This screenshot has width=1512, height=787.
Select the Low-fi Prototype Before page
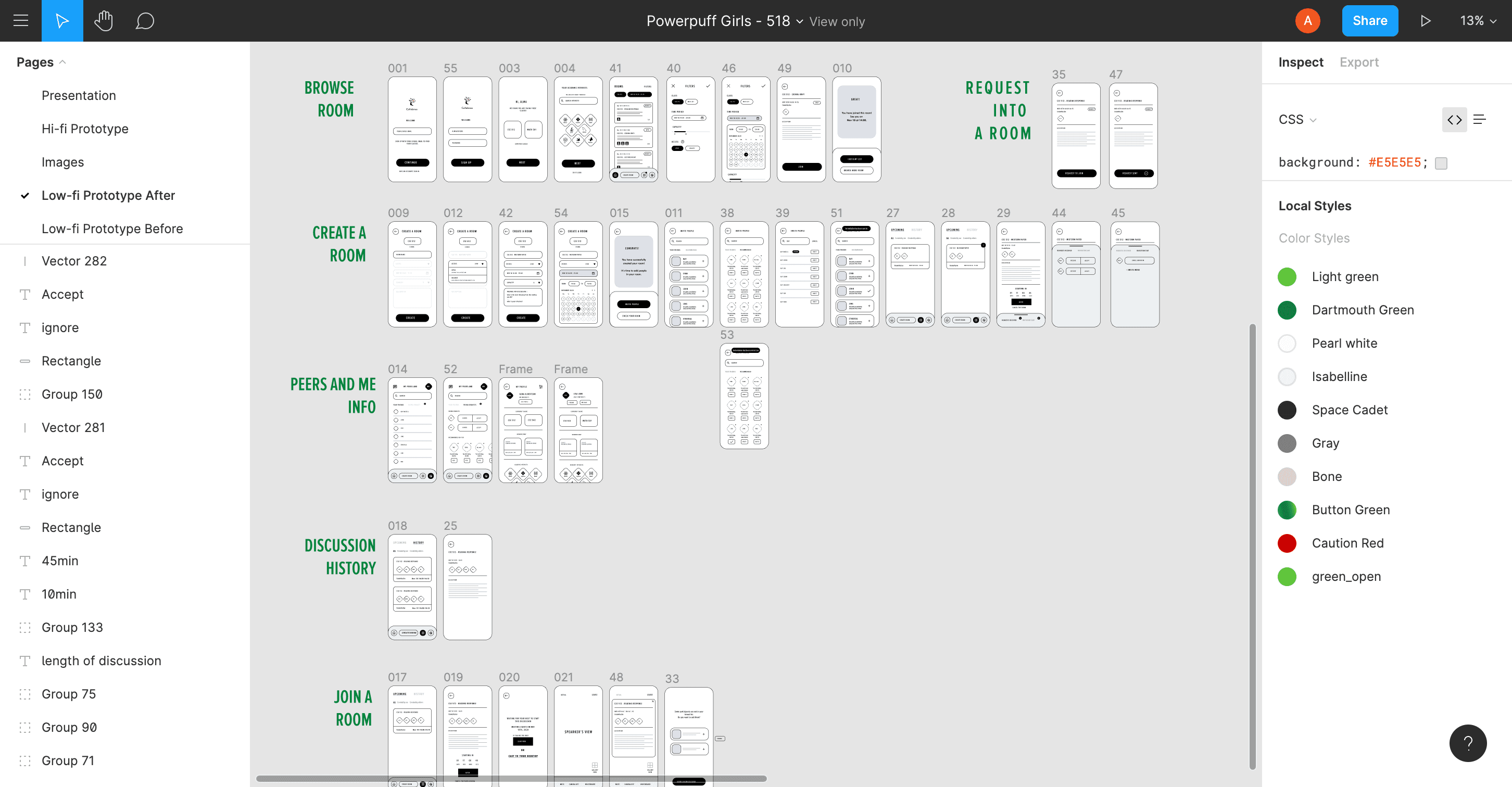click(x=112, y=229)
